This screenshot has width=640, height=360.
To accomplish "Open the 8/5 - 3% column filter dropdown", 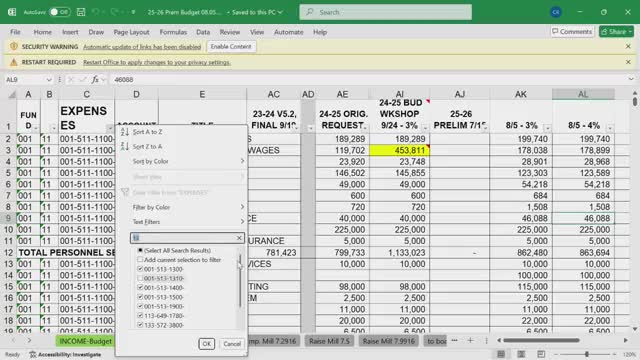I will pyautogui.click(x=547, y=128).
